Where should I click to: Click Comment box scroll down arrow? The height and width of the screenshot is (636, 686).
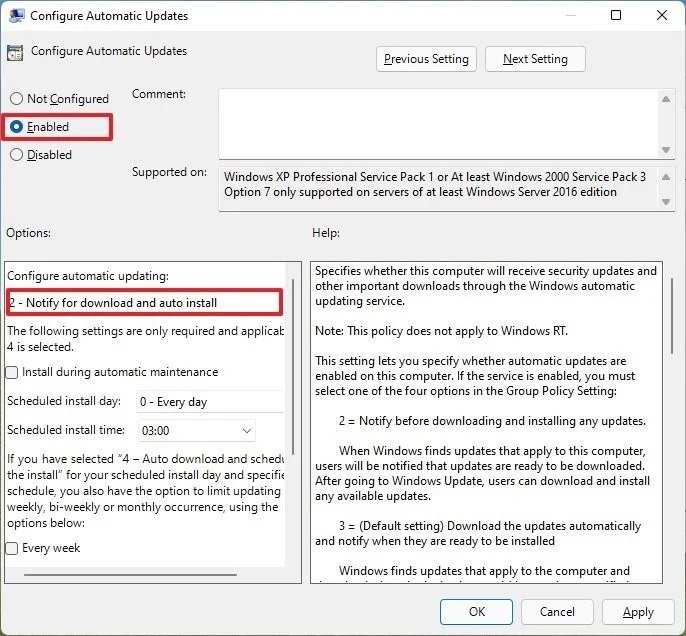point(666,150)
